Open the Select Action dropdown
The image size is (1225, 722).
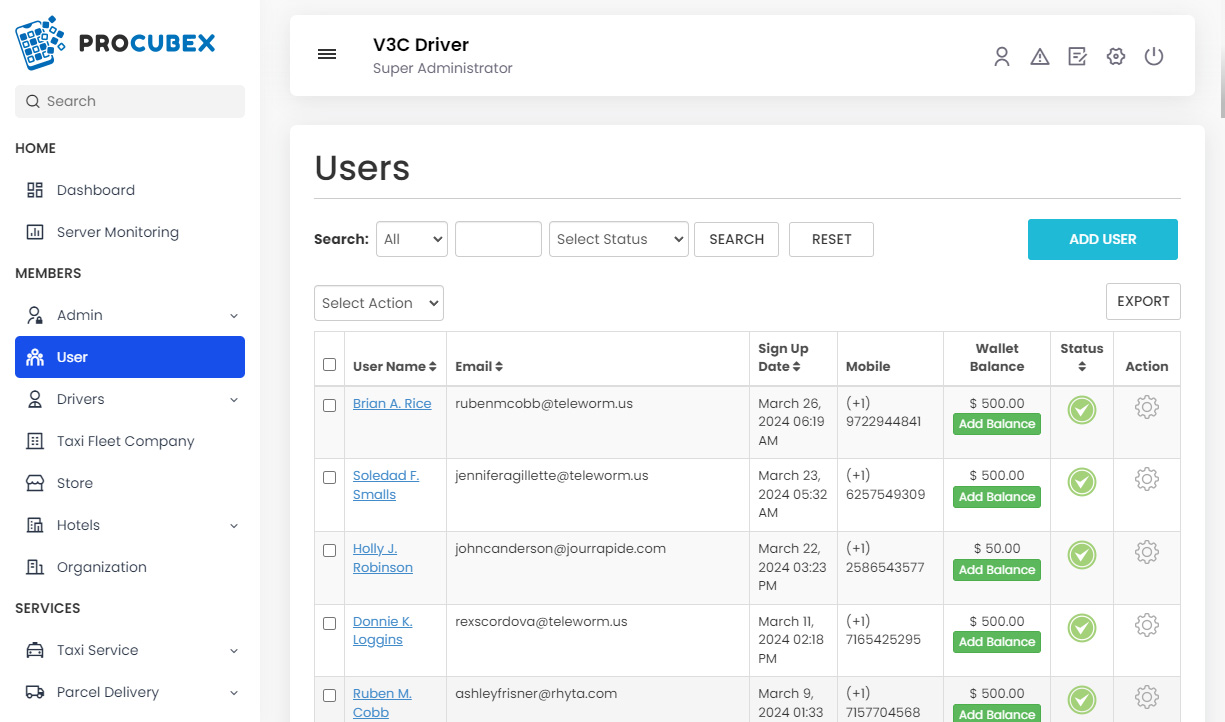(379, 303)
